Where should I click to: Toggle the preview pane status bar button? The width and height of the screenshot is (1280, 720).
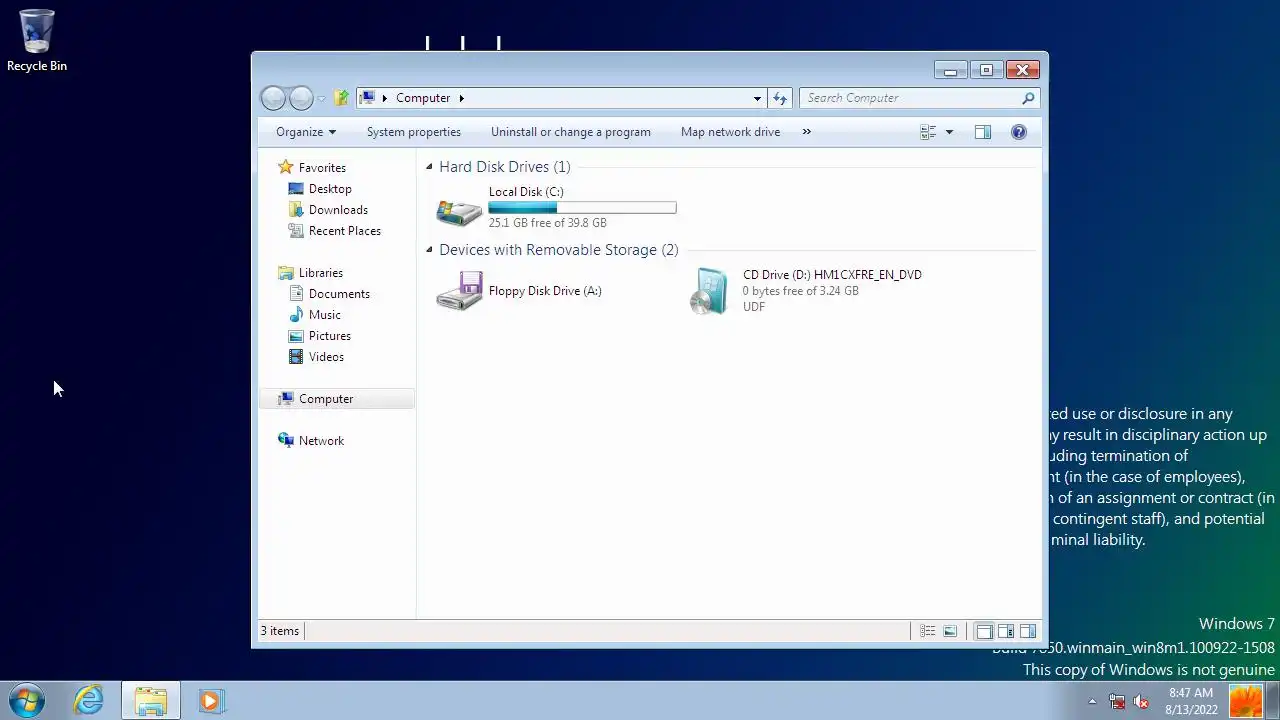[1028, 631]
